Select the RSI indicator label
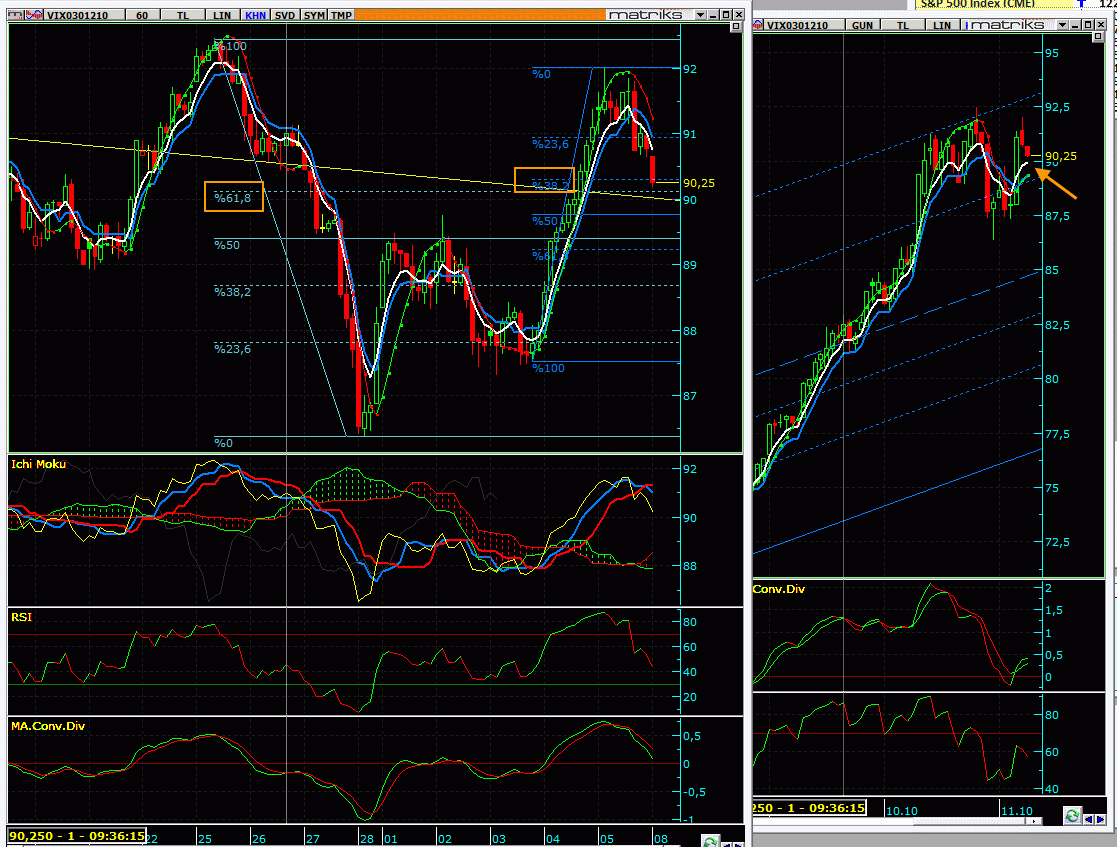 (x=21, y=617)
